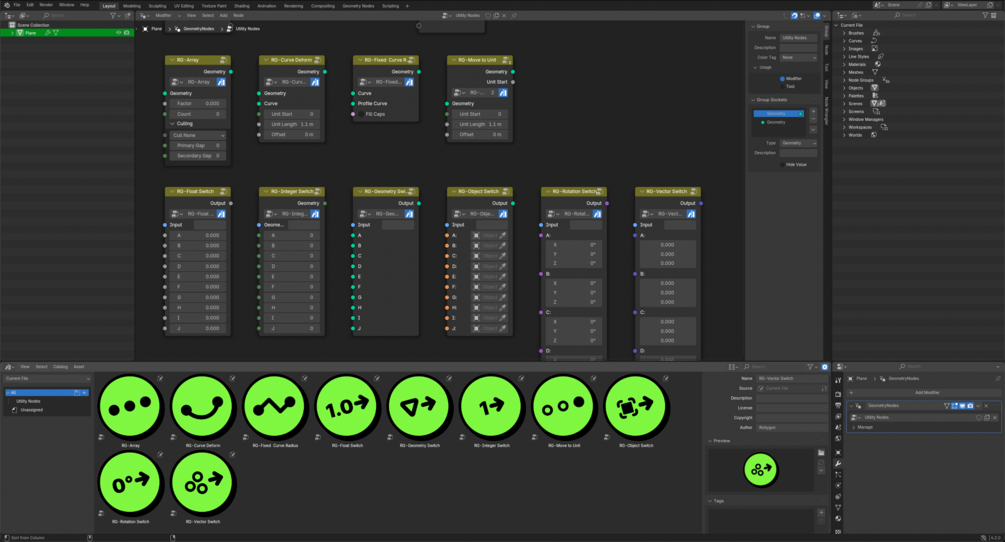
Task: Open the Output properties tab icon
Action: pyautogui.click(x=838, y=406)
